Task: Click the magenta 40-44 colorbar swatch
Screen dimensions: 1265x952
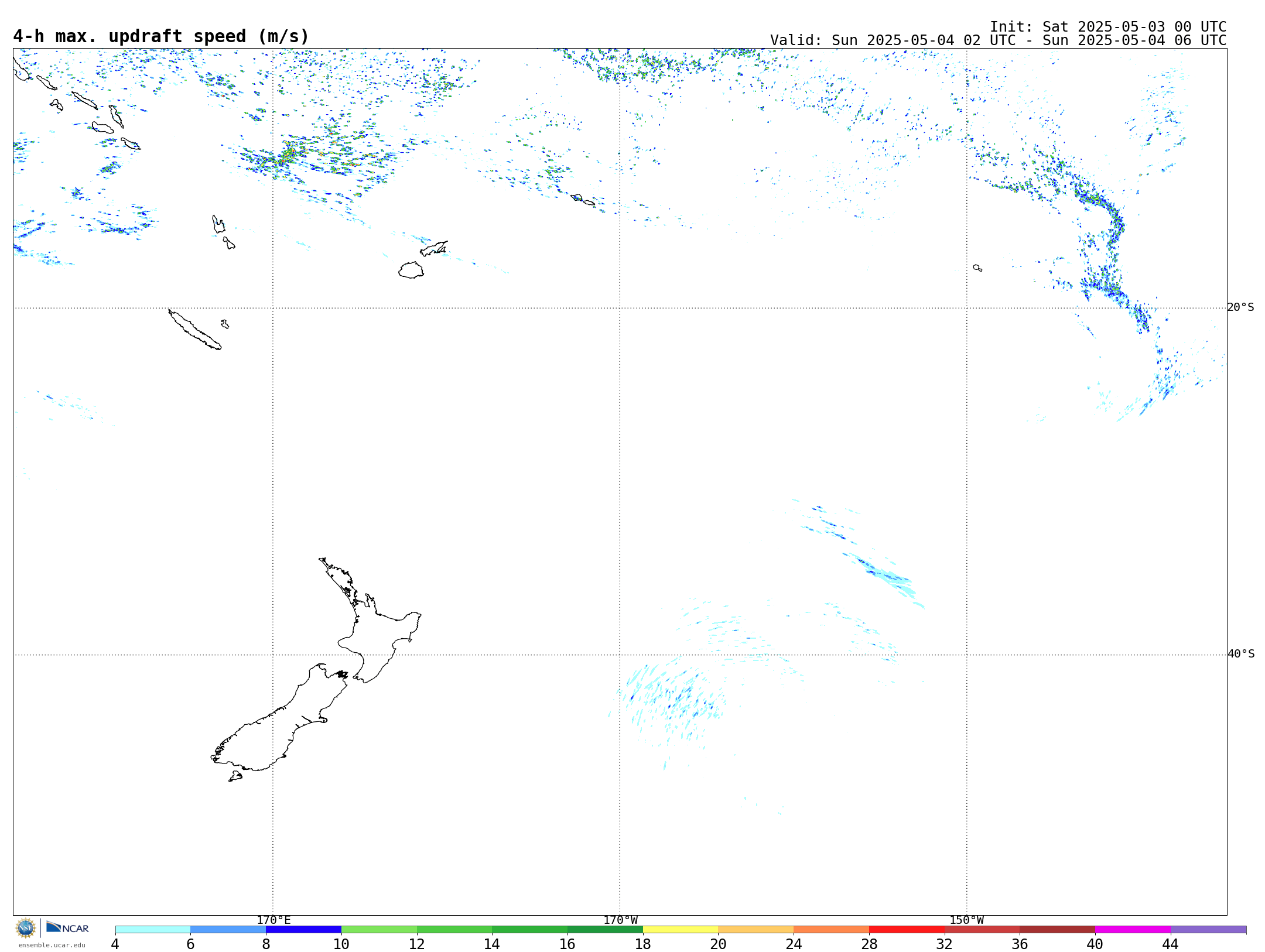Action: coord(1133,930)
